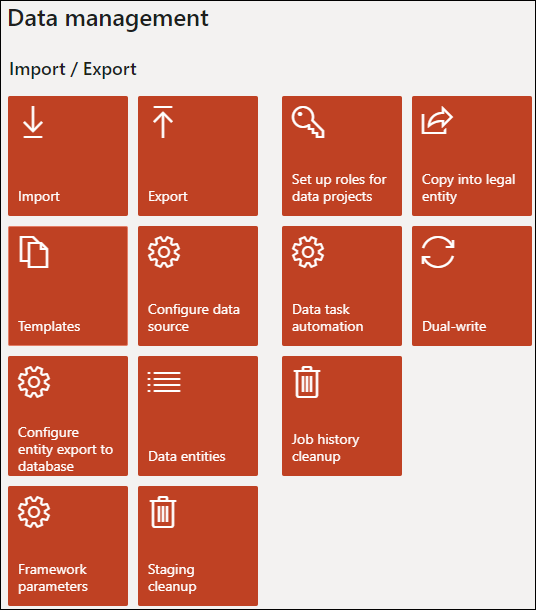The height and width of the screenshot is (610, 536).
Task: Click the Data entities tile label
Action: (x=187, y=456)
